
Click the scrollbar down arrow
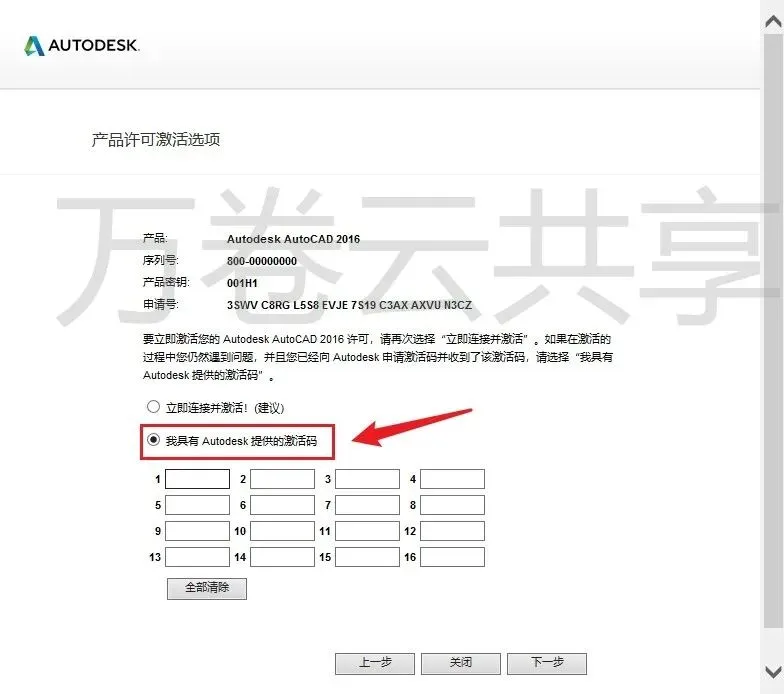pyautogui.click(x=774, y=671)
